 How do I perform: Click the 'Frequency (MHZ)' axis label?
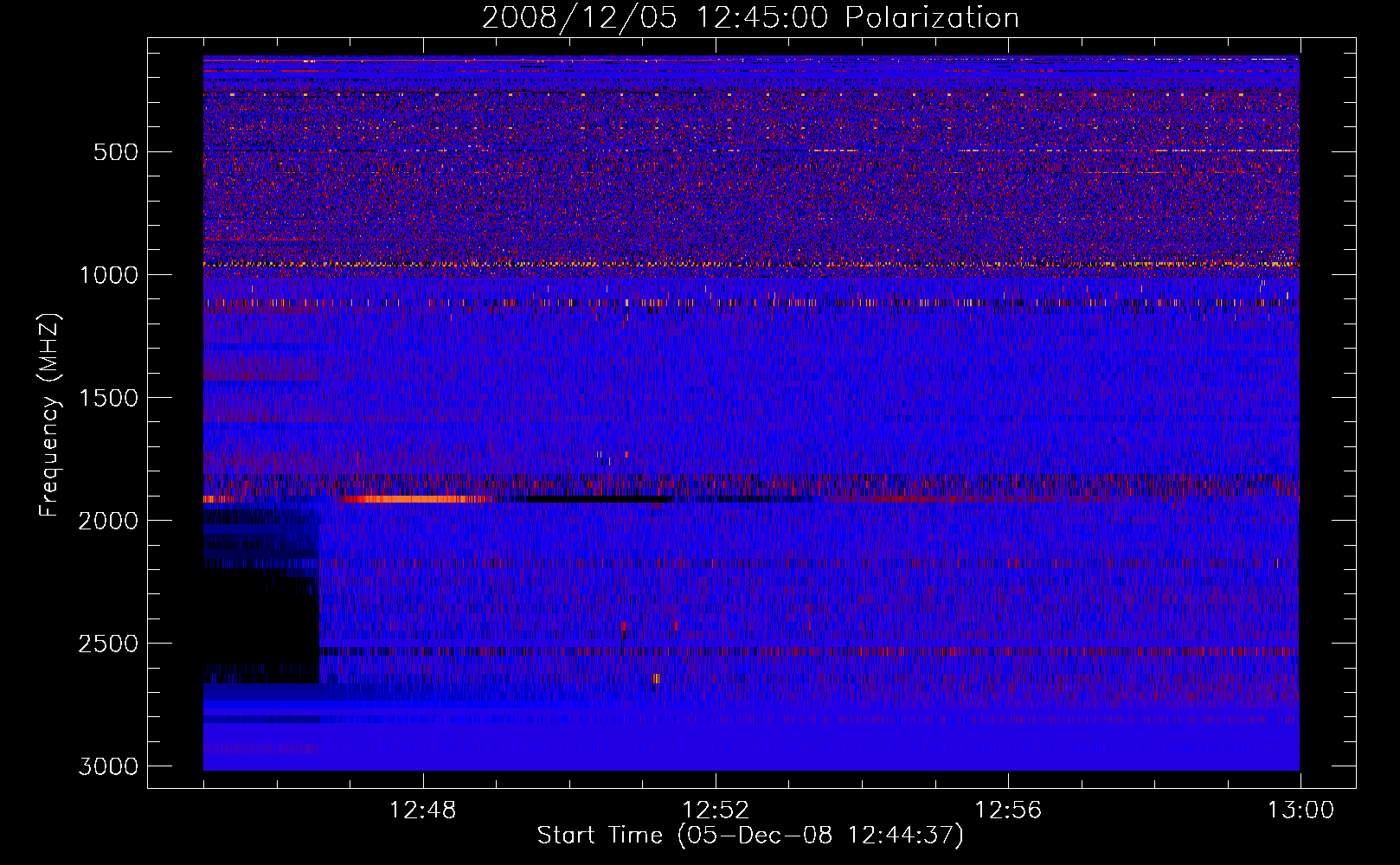(x=50, y=415)
